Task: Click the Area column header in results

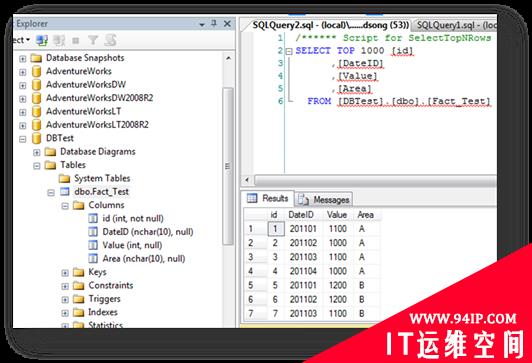Action: click(366, 215)
